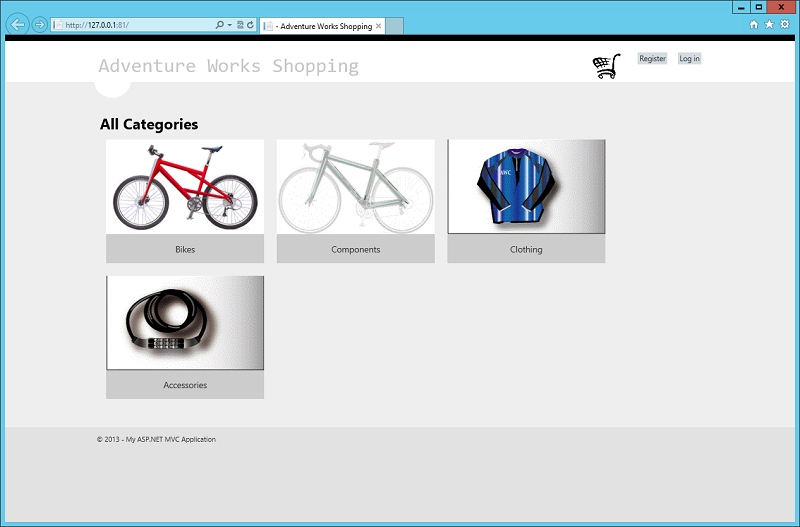Toggle the compatibility view icon
The width and height of the screenshot is (800, 527).
(240, 24)
